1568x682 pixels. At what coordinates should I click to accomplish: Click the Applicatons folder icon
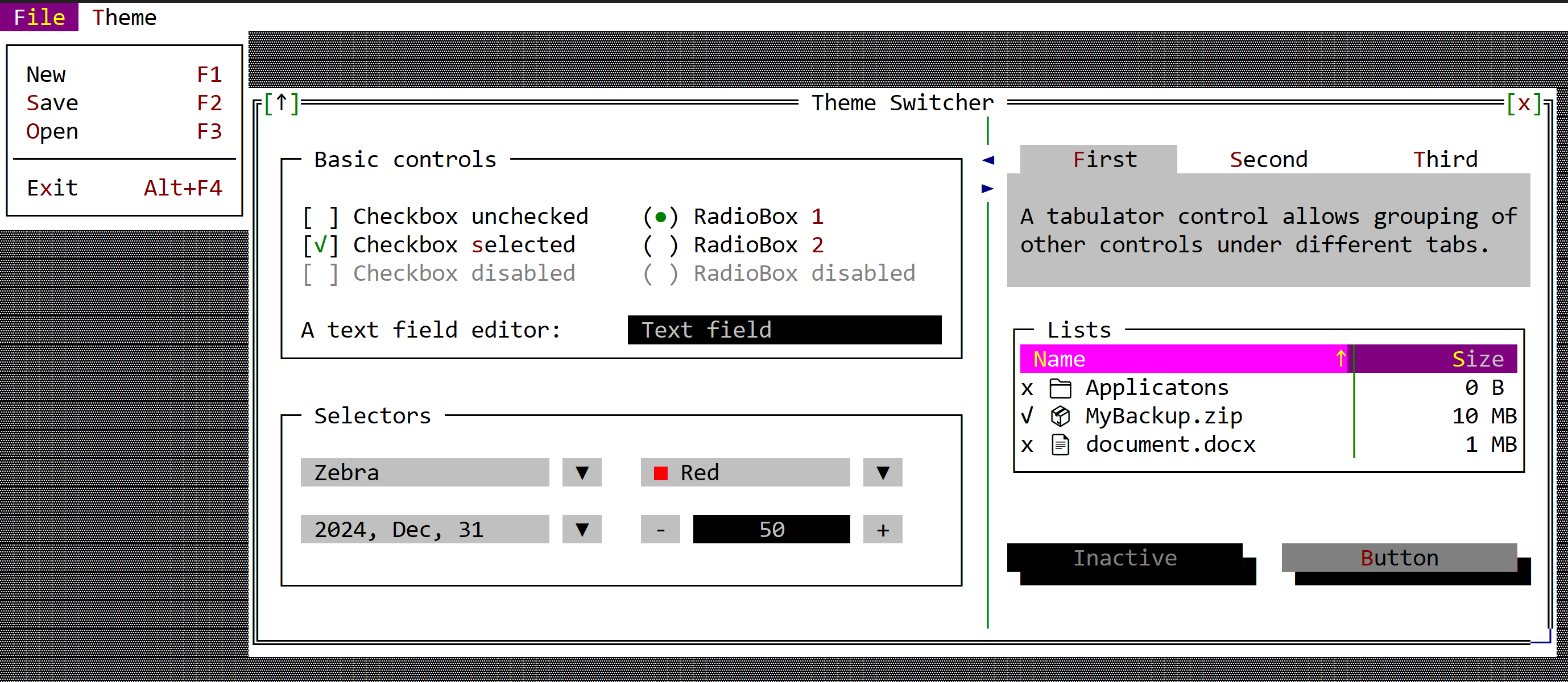(x=1060, y=388)
